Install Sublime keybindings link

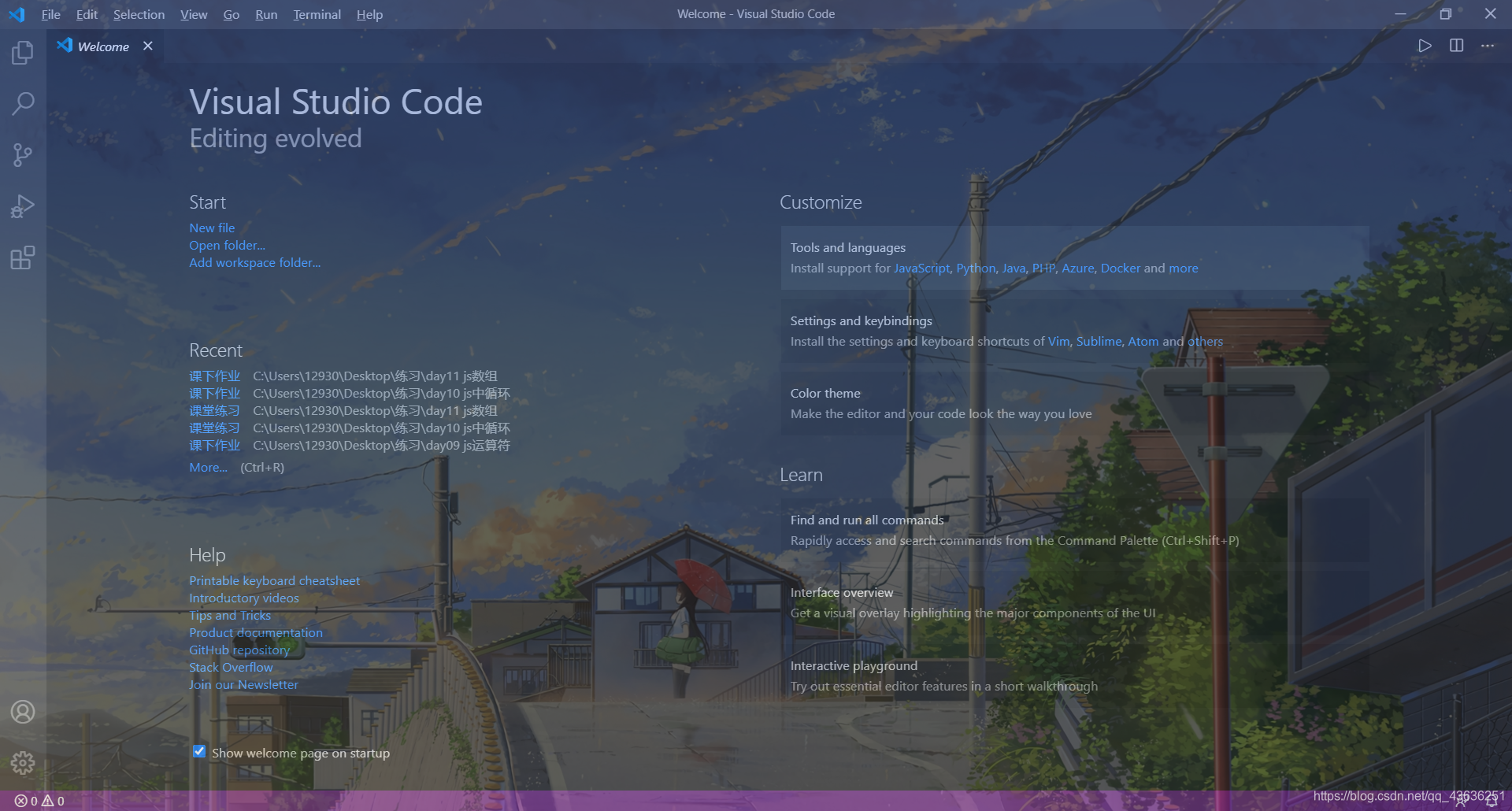[x=1099, y=341]
